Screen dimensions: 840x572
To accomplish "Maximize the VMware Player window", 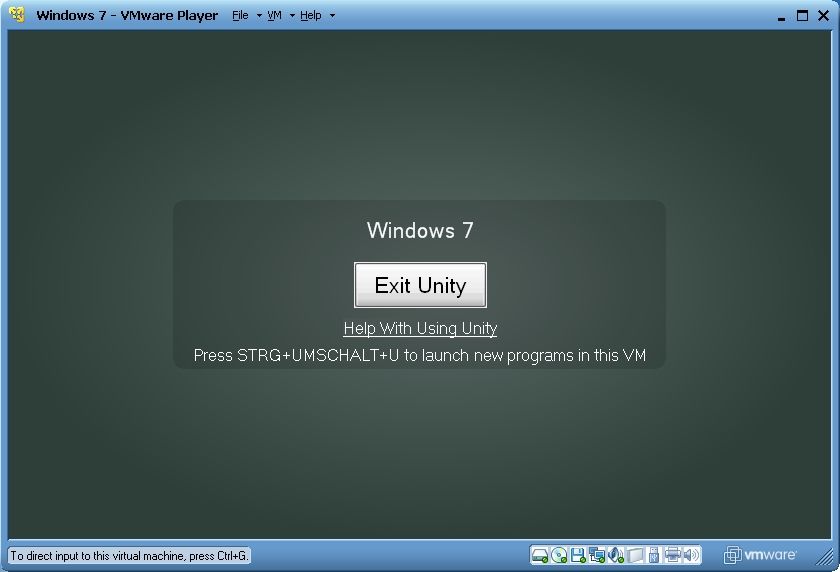I will [802, 16].
